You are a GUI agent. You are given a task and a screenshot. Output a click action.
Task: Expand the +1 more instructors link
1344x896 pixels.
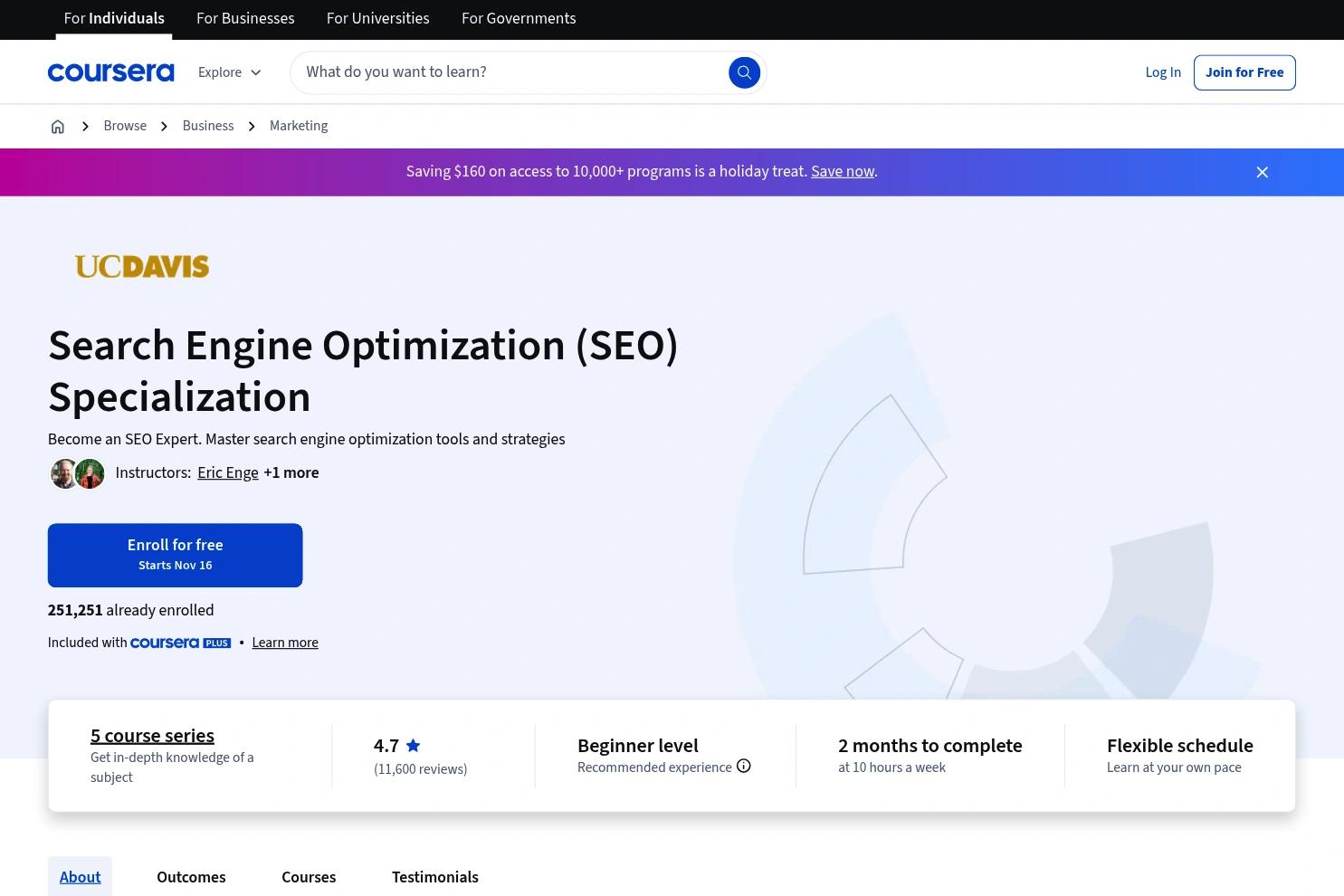click(290, 472)
